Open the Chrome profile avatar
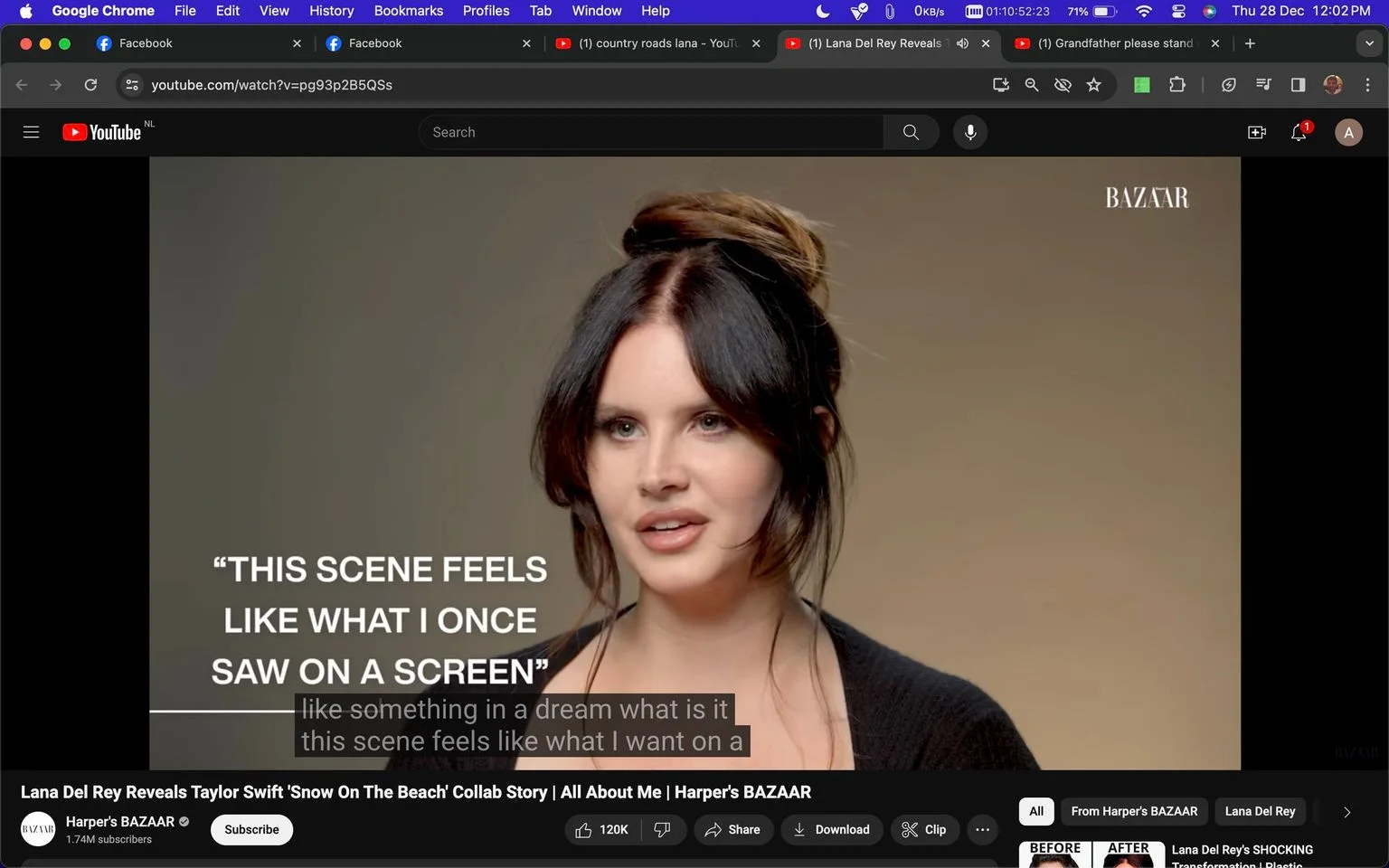 coord(1333,85)
